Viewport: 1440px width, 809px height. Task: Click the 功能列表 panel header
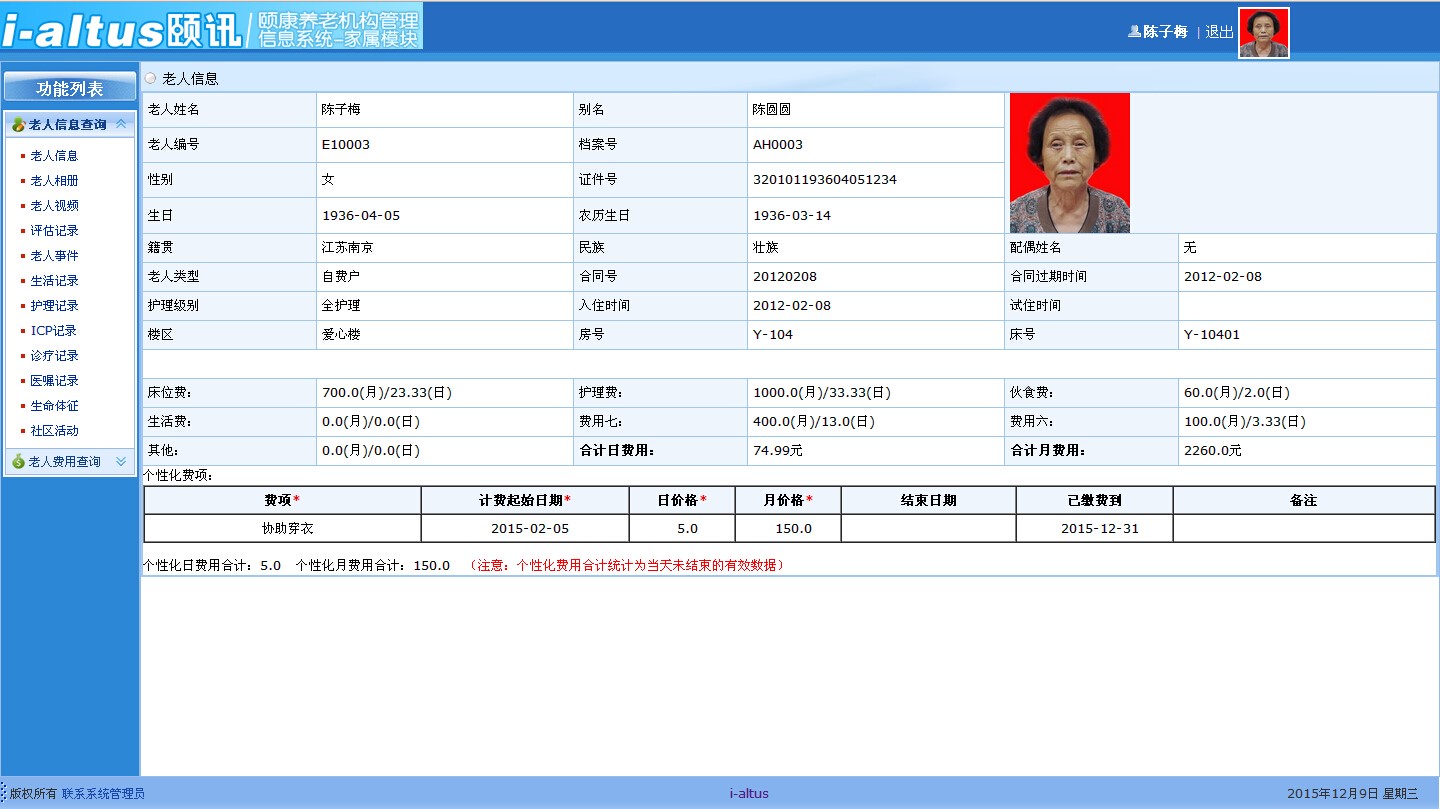pos(70,88)
